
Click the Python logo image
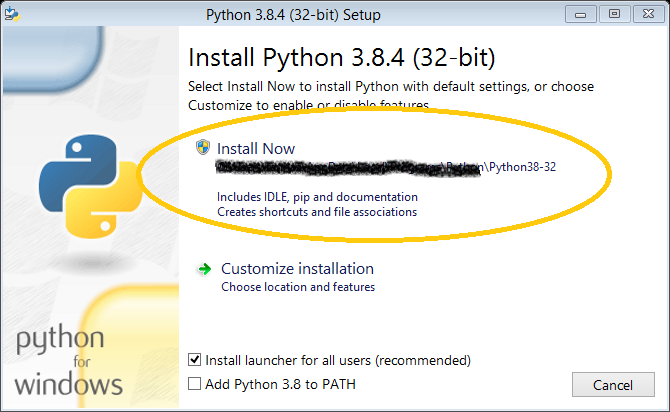91,186
